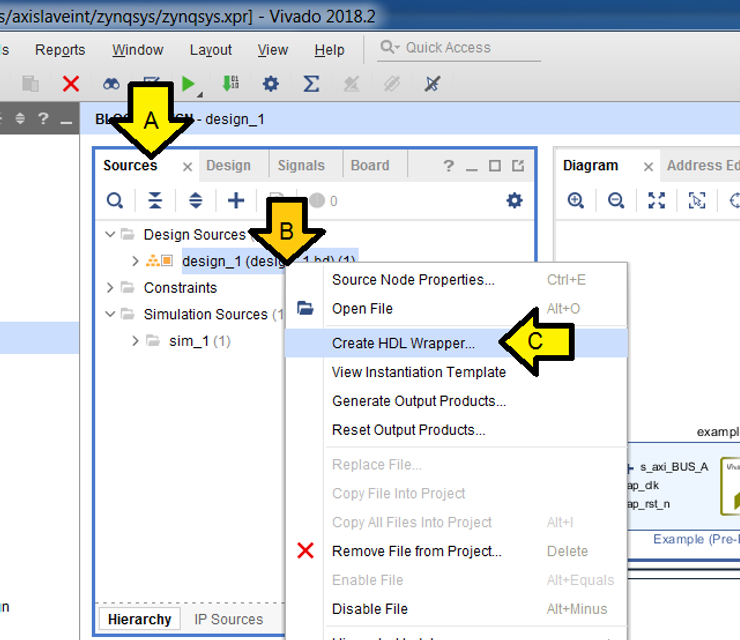Click the Run dropdown arrow
Screen dimensions: 740x640
click(x=200, y=95)
